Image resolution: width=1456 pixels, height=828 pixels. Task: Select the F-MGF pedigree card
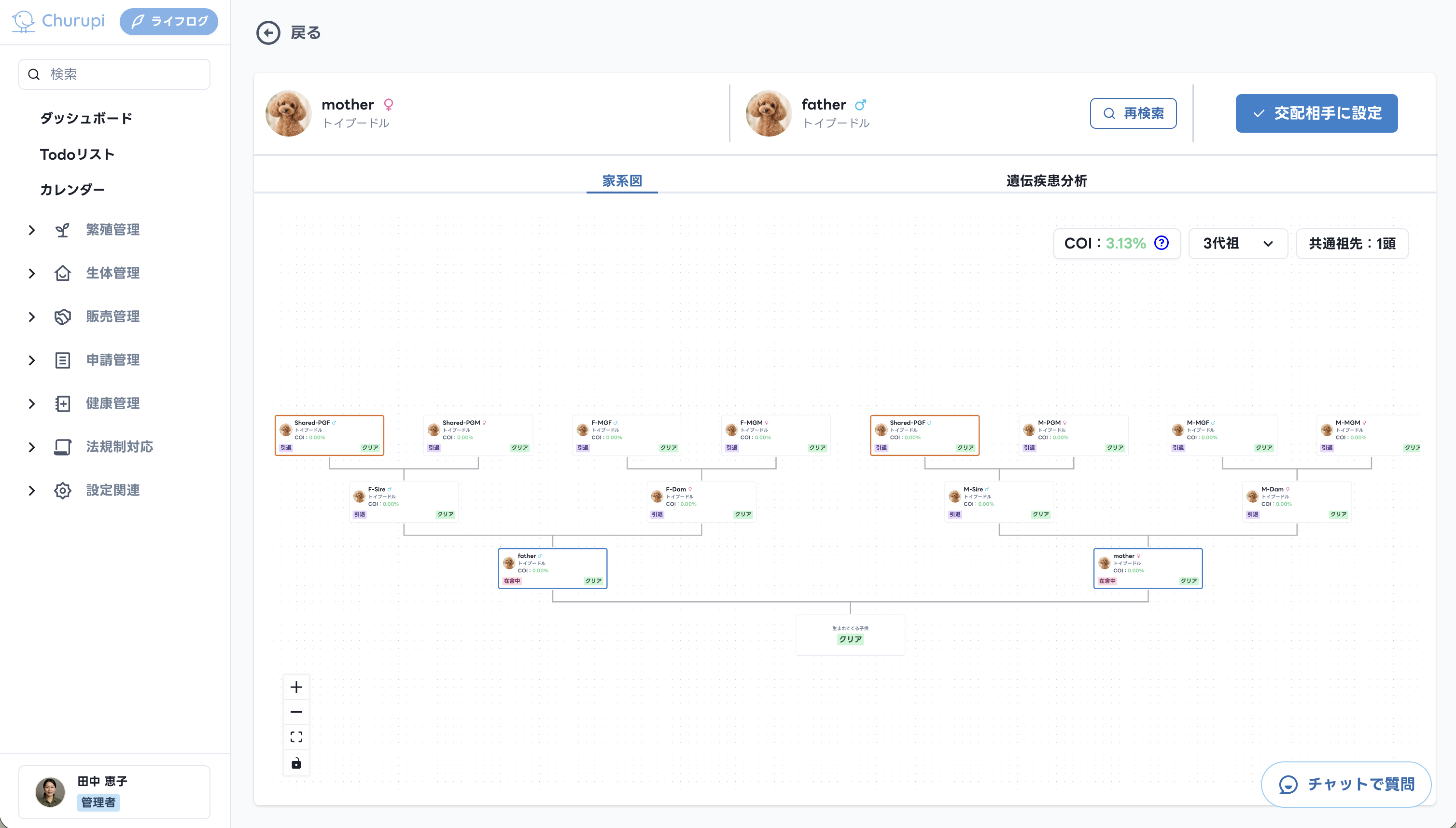[x=627, y=436]
